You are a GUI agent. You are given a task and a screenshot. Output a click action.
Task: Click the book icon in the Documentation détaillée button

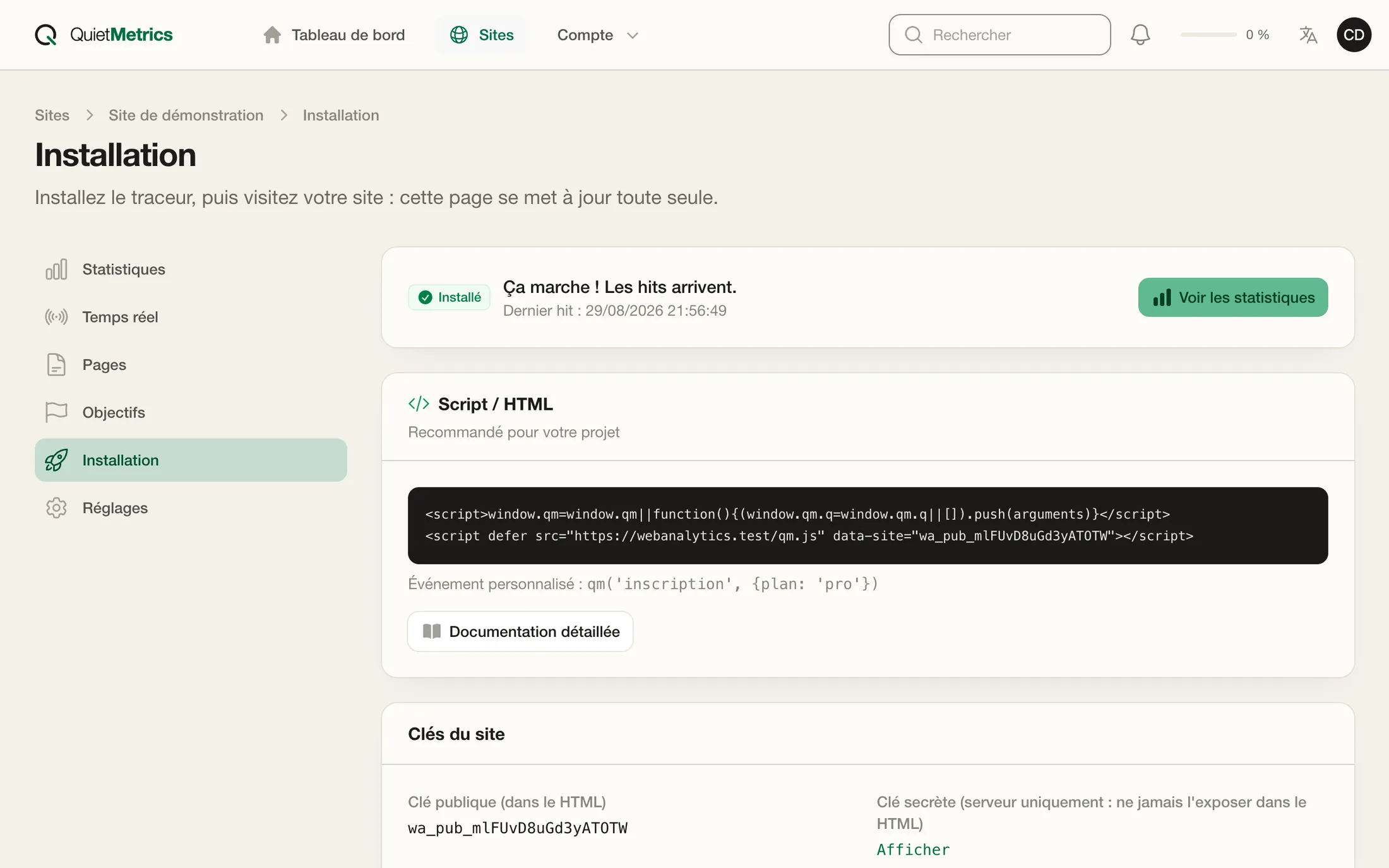pyautogui.click(x=432, y=631)
